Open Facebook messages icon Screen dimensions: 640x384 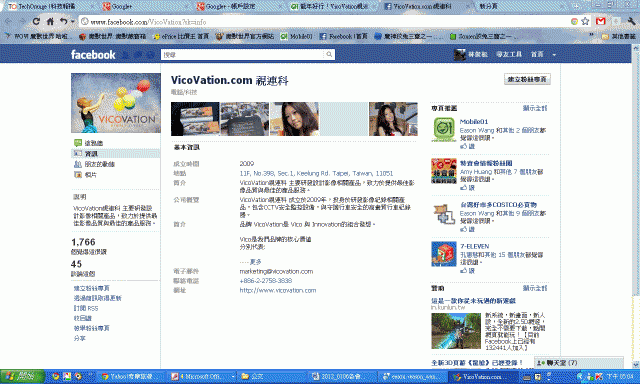138,55
